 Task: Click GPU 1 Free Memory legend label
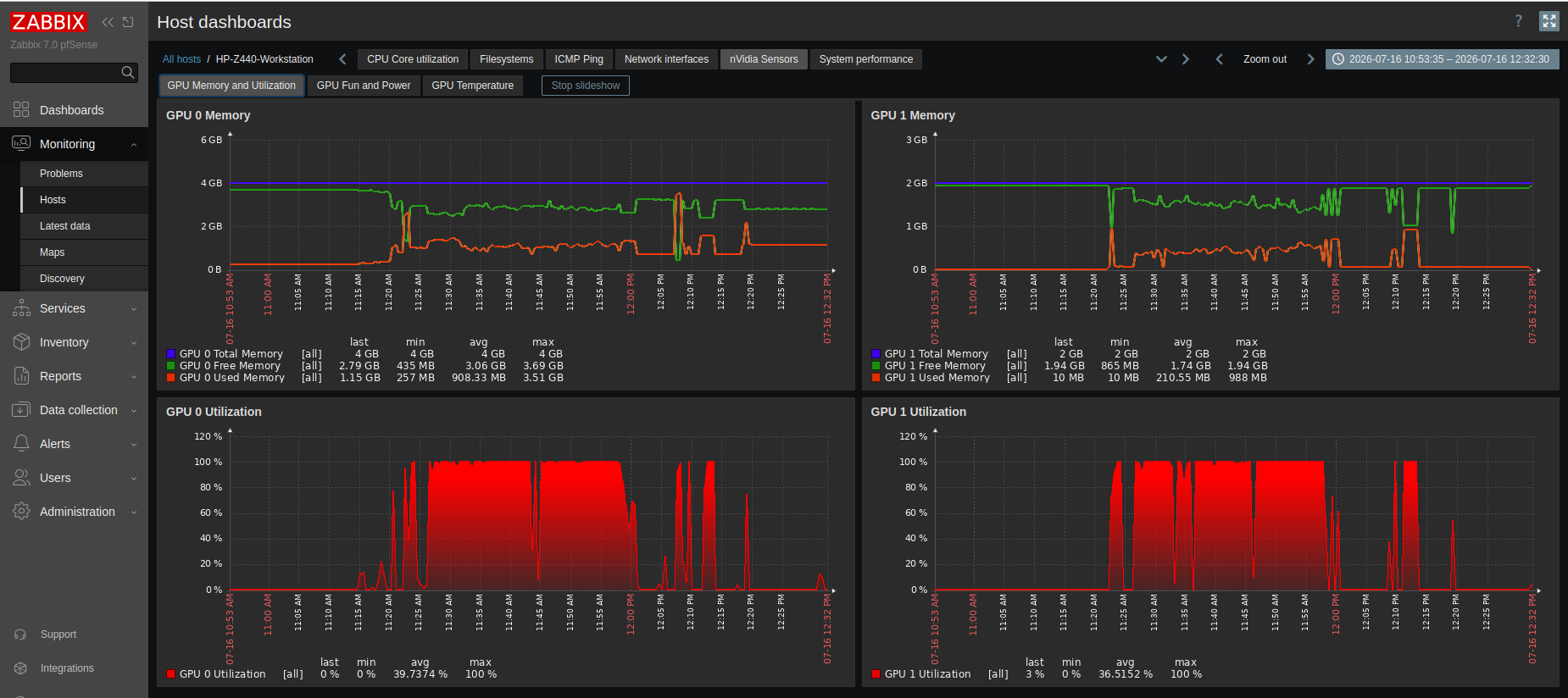click(935, 366)
